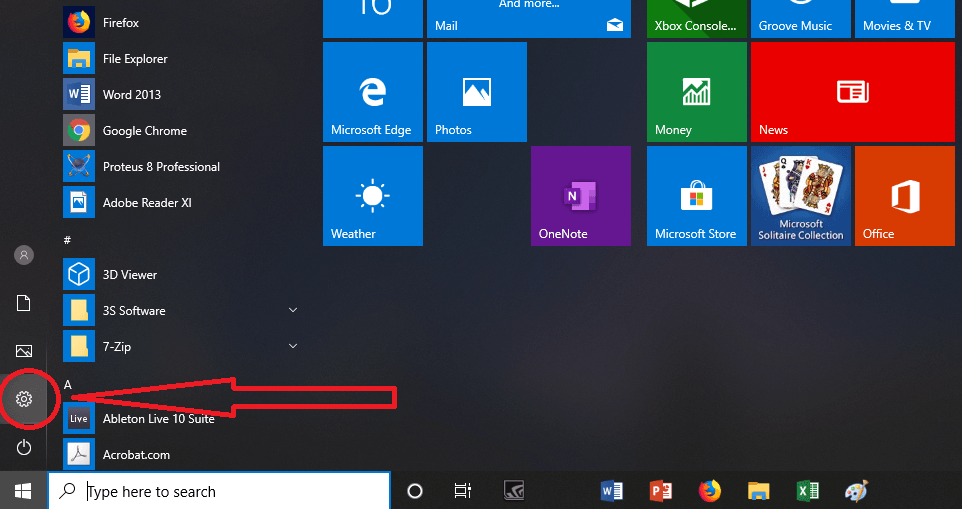Click the 3S Software folder icon

pos(79,310)
